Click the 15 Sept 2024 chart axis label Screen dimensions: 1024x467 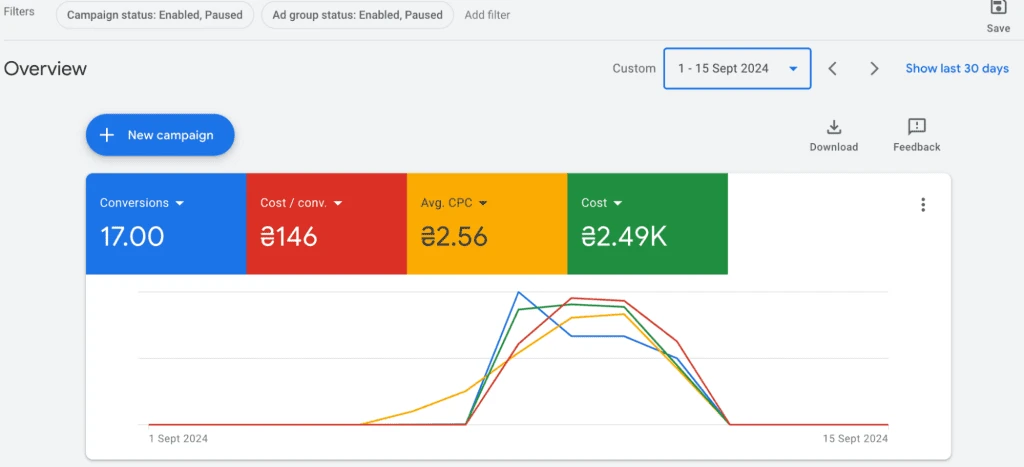coord(855,439)
